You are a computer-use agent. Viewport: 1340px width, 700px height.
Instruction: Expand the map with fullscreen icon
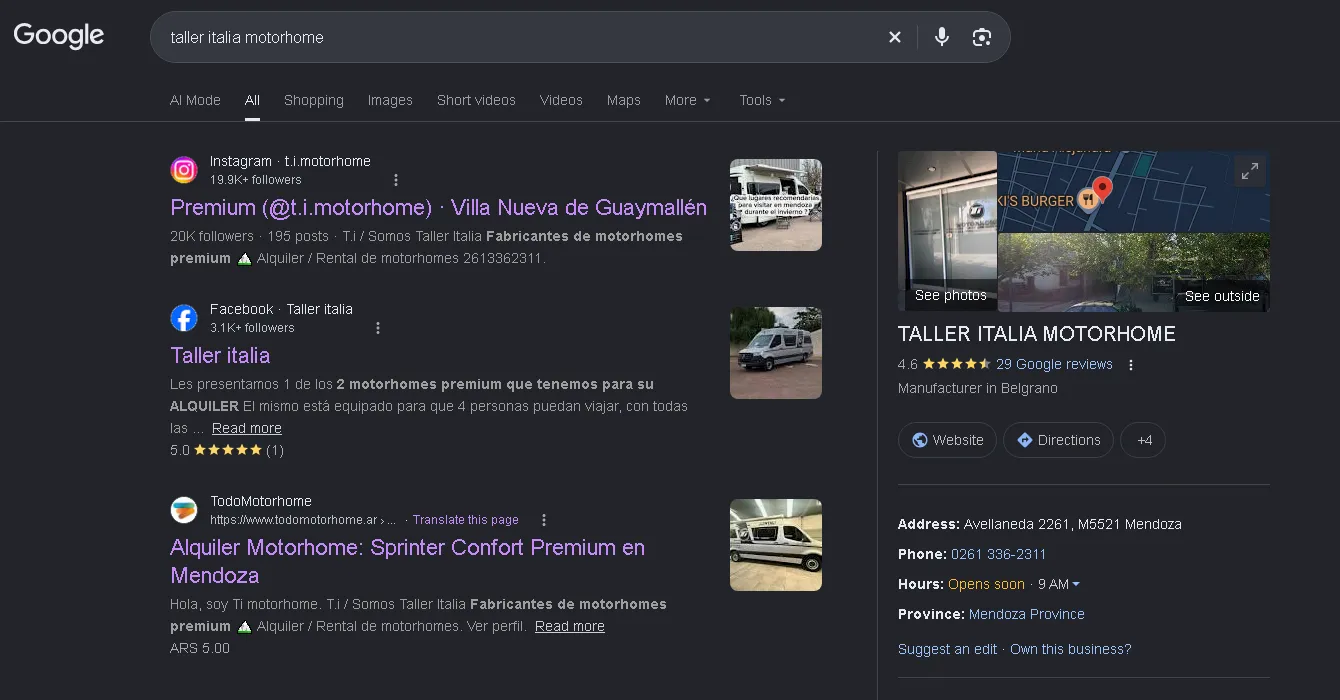[1250, 172]
